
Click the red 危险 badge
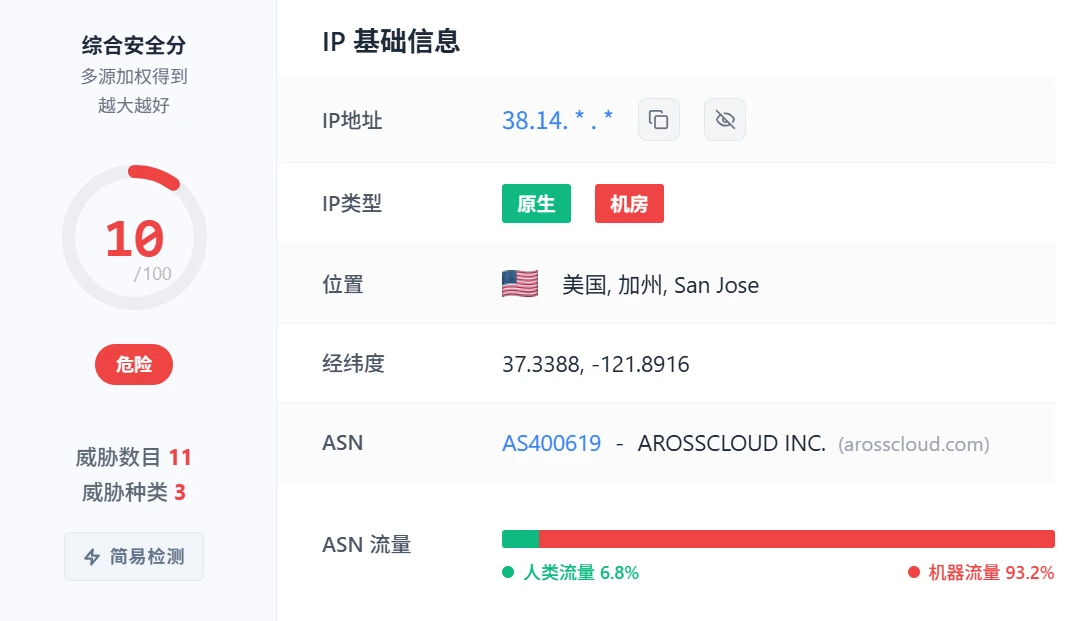tap(134, 364)
